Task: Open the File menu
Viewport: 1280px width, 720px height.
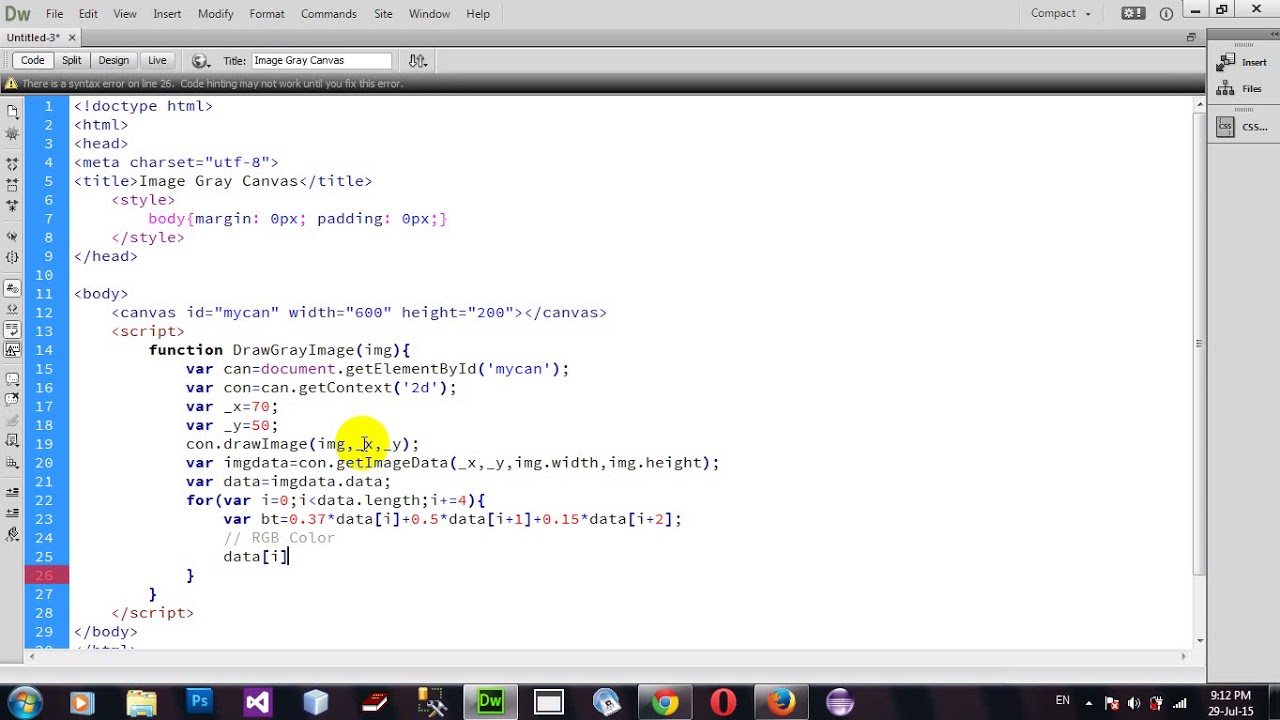Action: tap(54, 14)
